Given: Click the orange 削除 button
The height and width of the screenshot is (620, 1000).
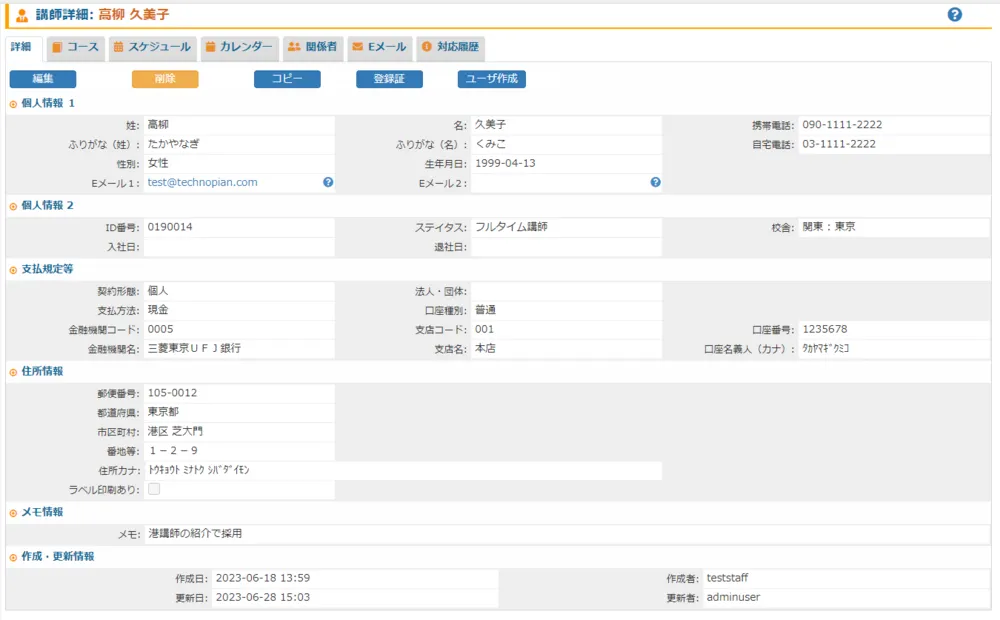Looking at the screenshot, I should click(x=165, y=79).
